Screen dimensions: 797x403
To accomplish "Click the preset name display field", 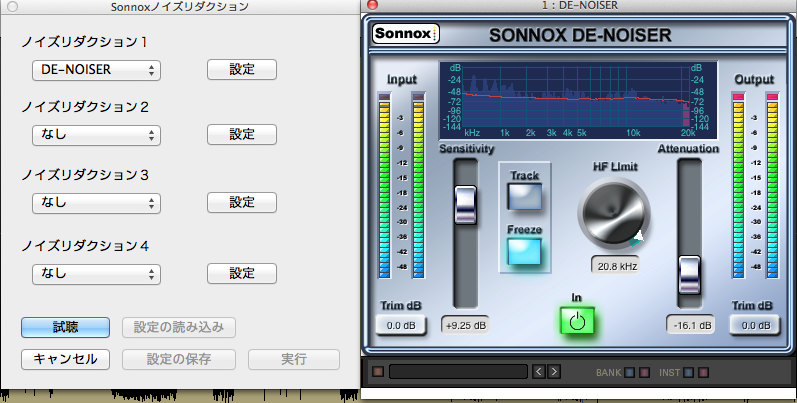I will point(458,371).
